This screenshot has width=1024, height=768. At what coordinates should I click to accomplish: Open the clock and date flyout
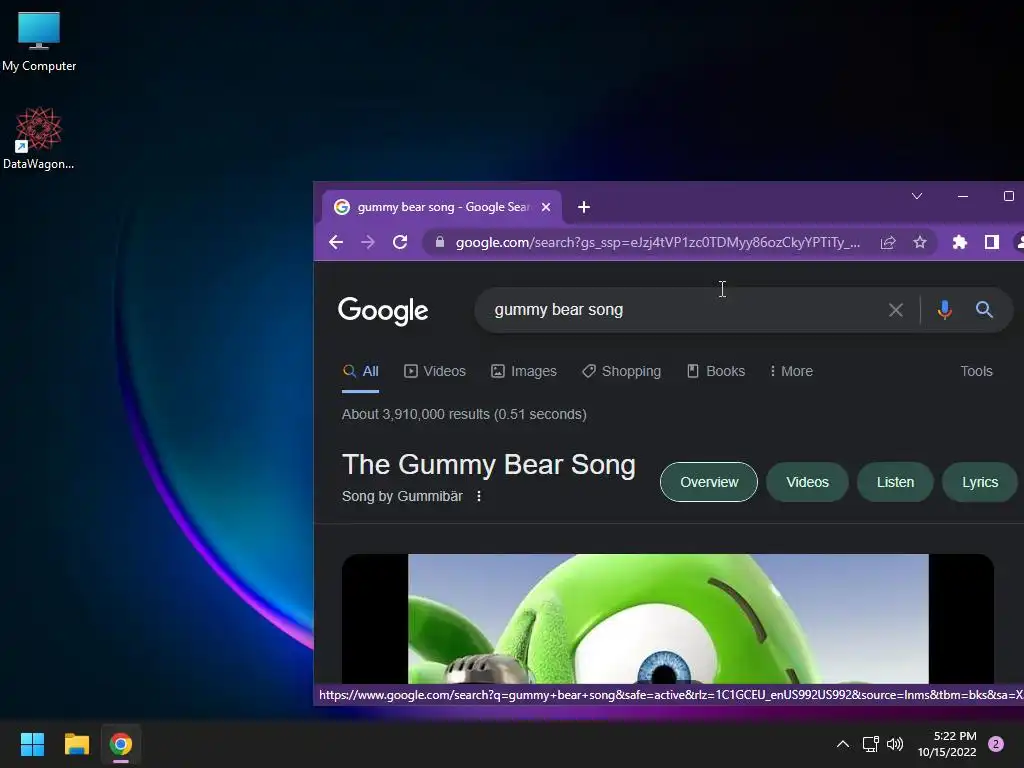tap(947, 744)
